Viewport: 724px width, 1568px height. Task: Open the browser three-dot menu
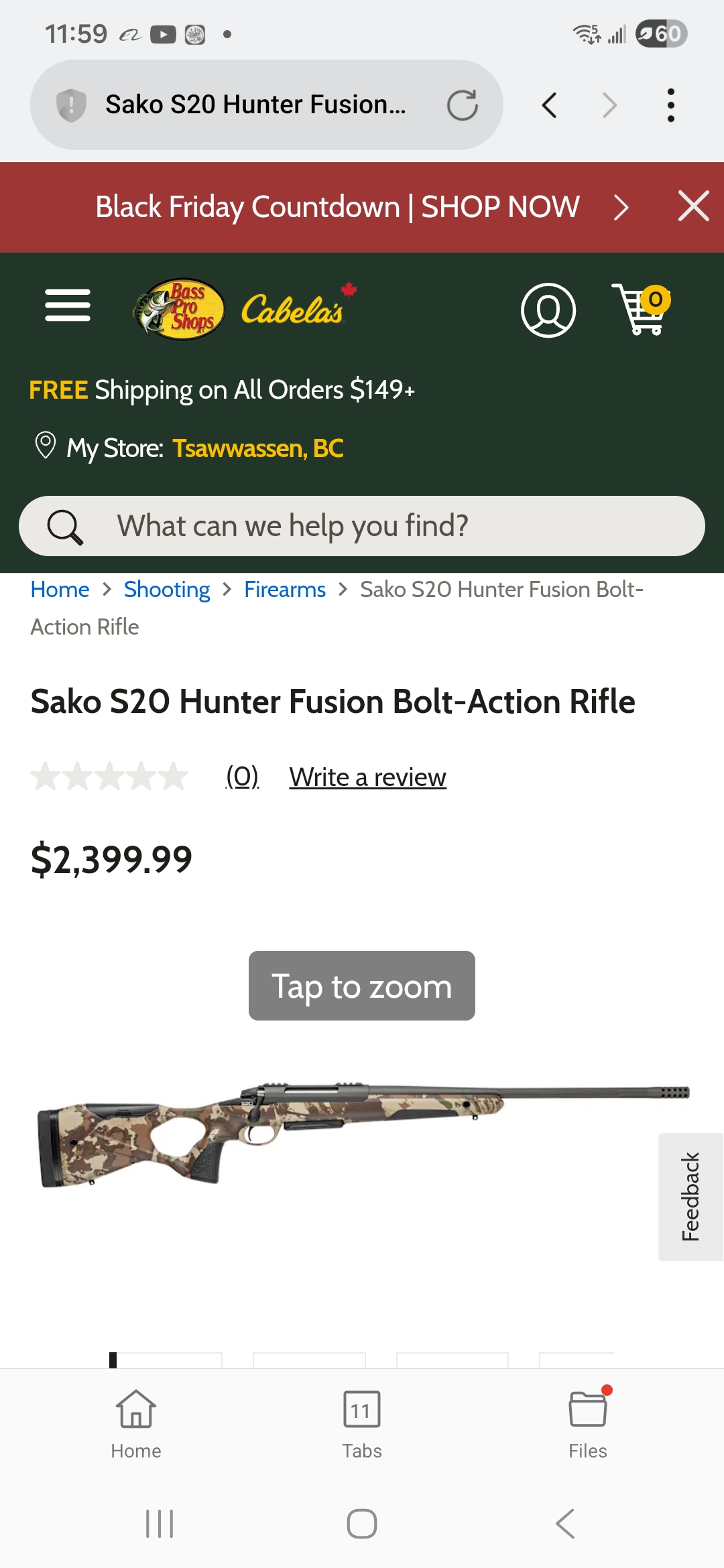[x=670, y=105]
